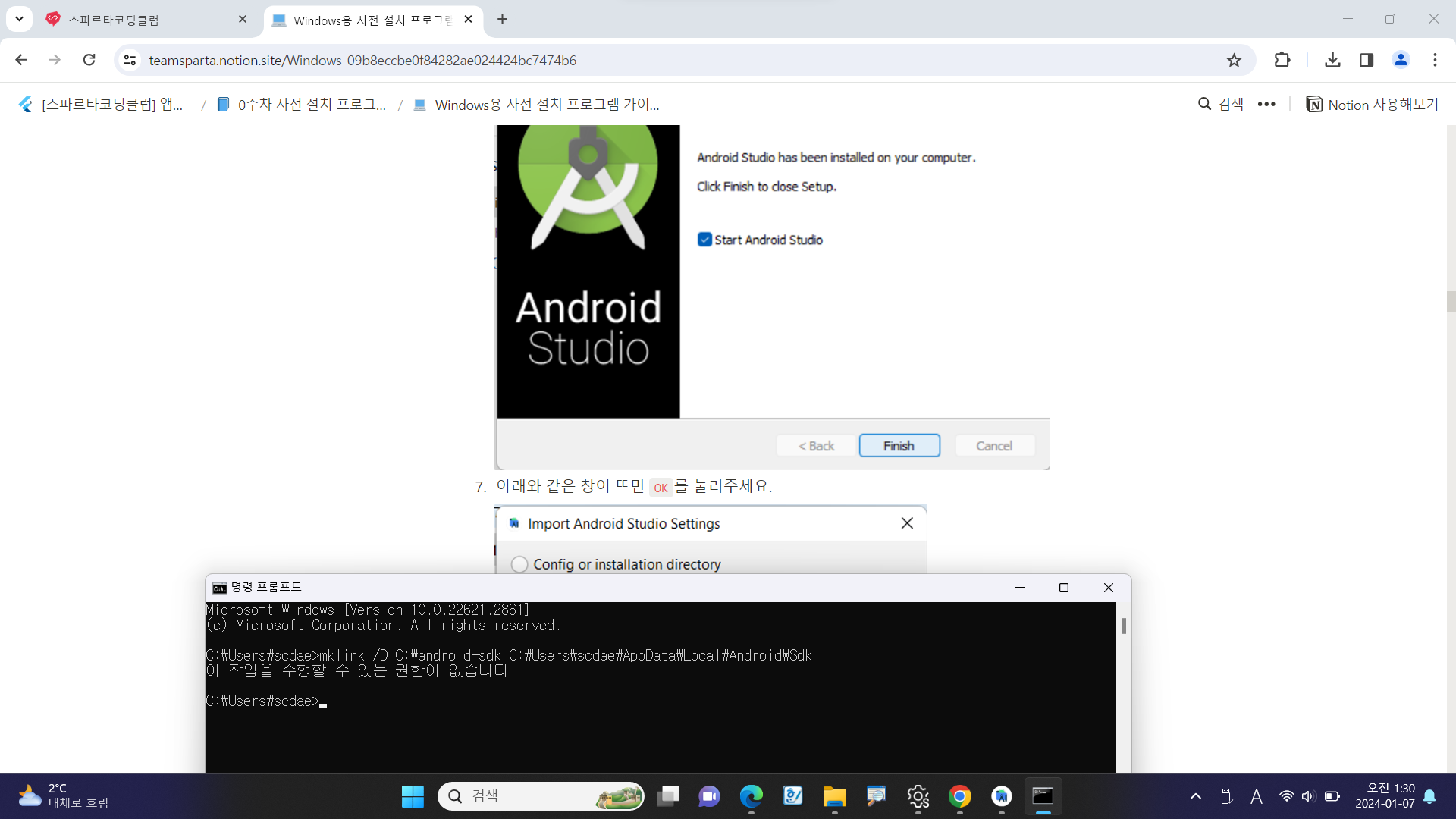The height and width of the screenshot is (819, 1456).
Task: Click Back button in installer image
Action: pyautogui.click(x=816, y=446)
